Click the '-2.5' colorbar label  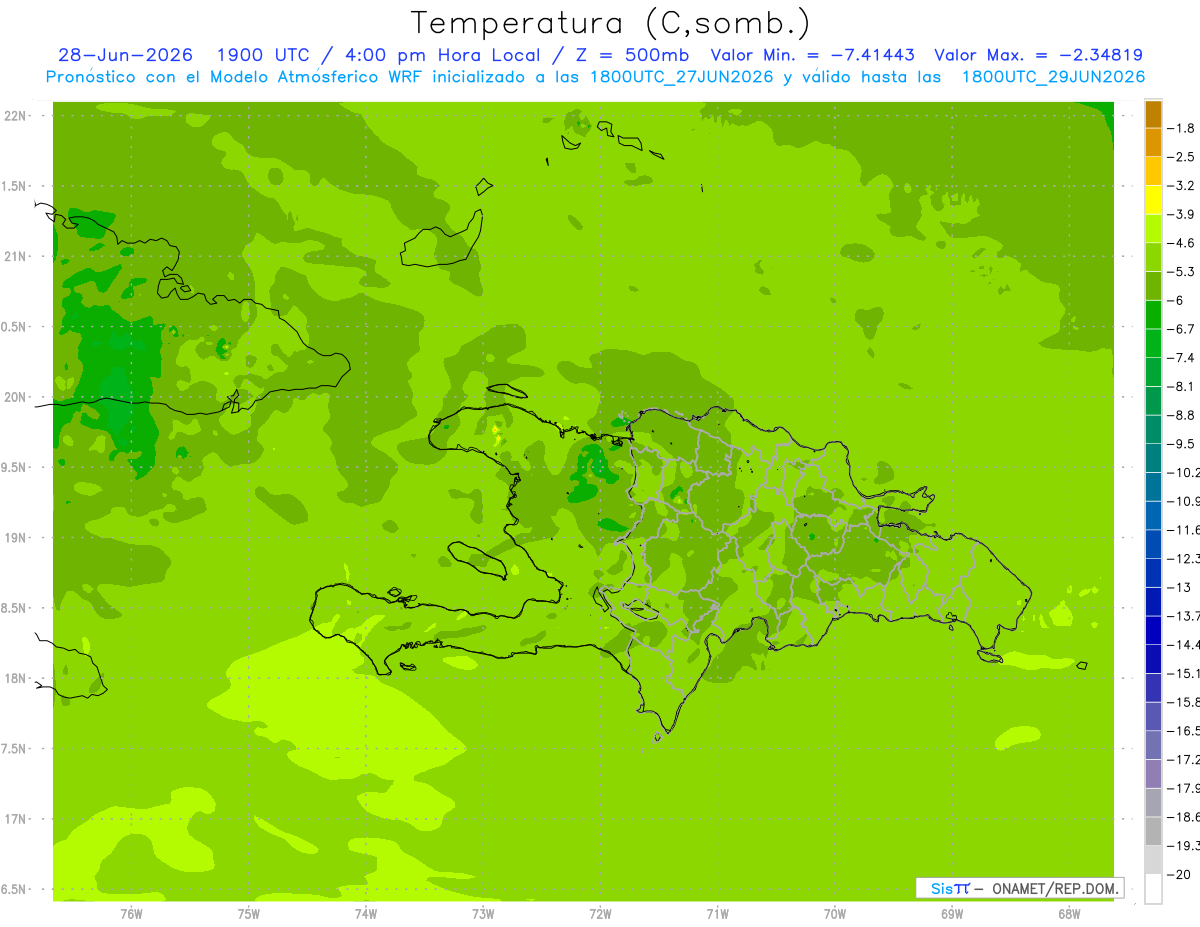(1181, 157)
